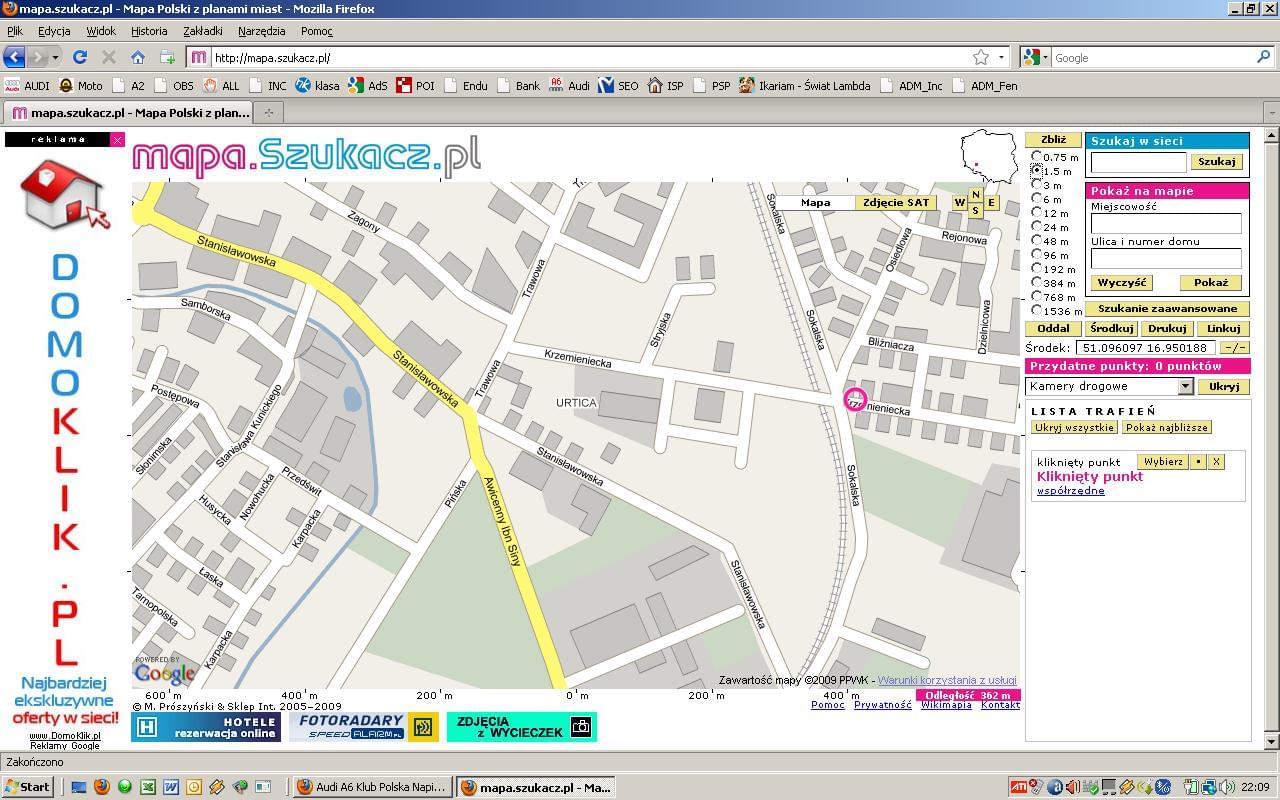This screenshot has height=800, width=1280.
Task: Open the list all tabs dropdown
Action: pyautogui.click(x=1271, y=112)
